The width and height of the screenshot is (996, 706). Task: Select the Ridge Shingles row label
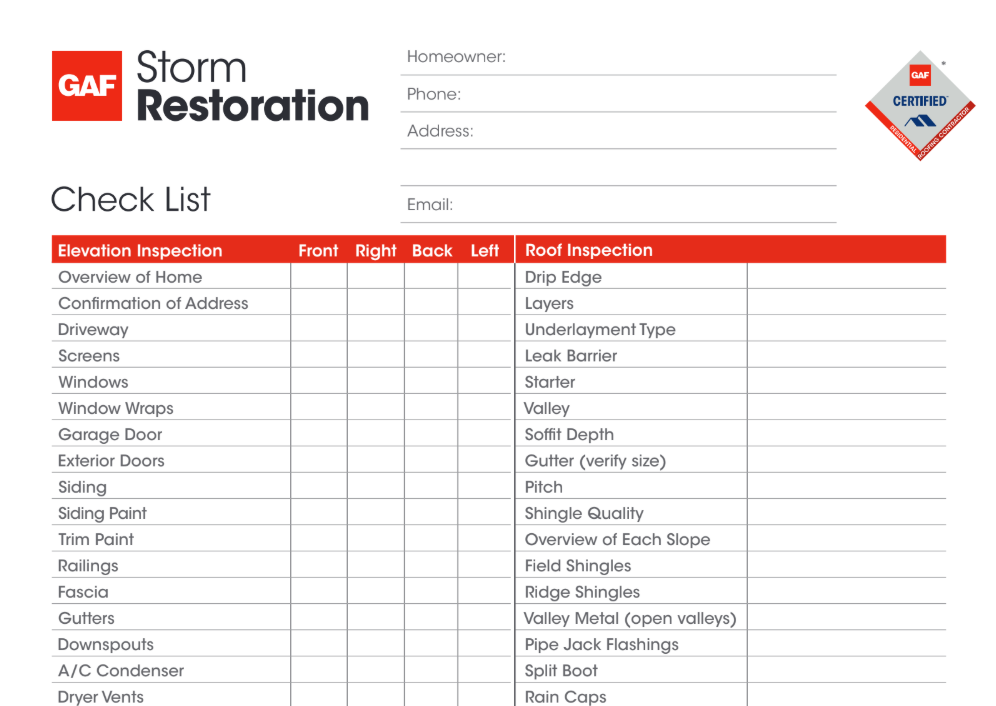[582, 592]
